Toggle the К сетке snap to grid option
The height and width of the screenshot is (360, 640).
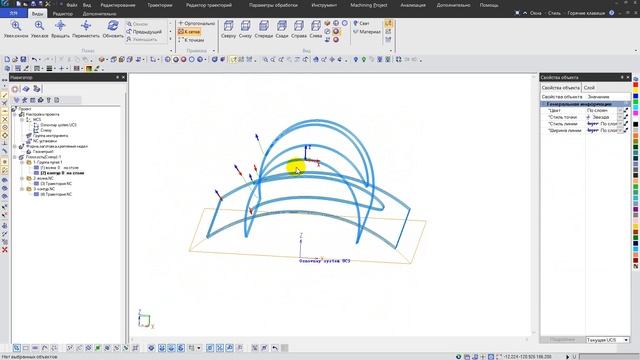189,31
